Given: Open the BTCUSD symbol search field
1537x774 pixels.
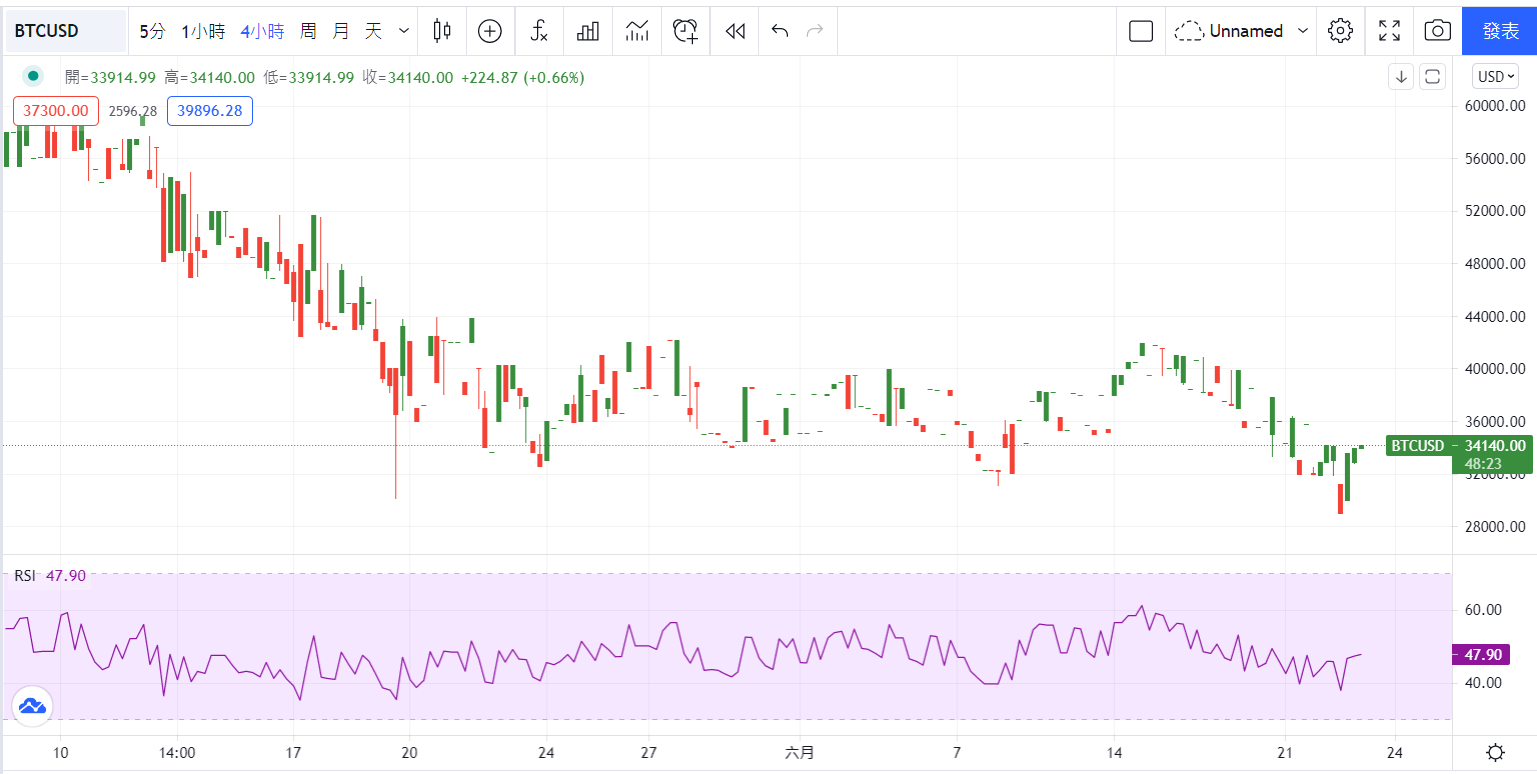Looking at the screenshot, I should 66,31.
